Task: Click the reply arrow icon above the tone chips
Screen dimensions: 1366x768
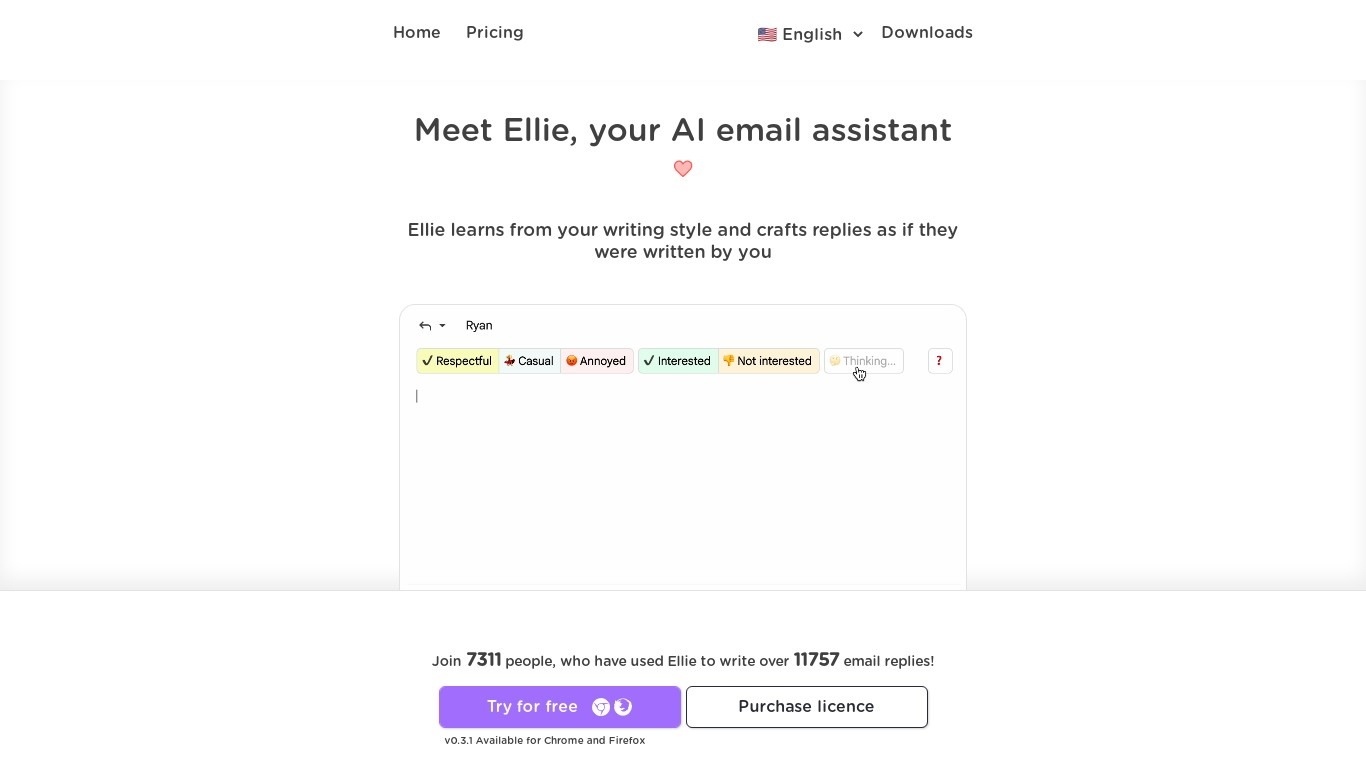Action: (425, 325)
